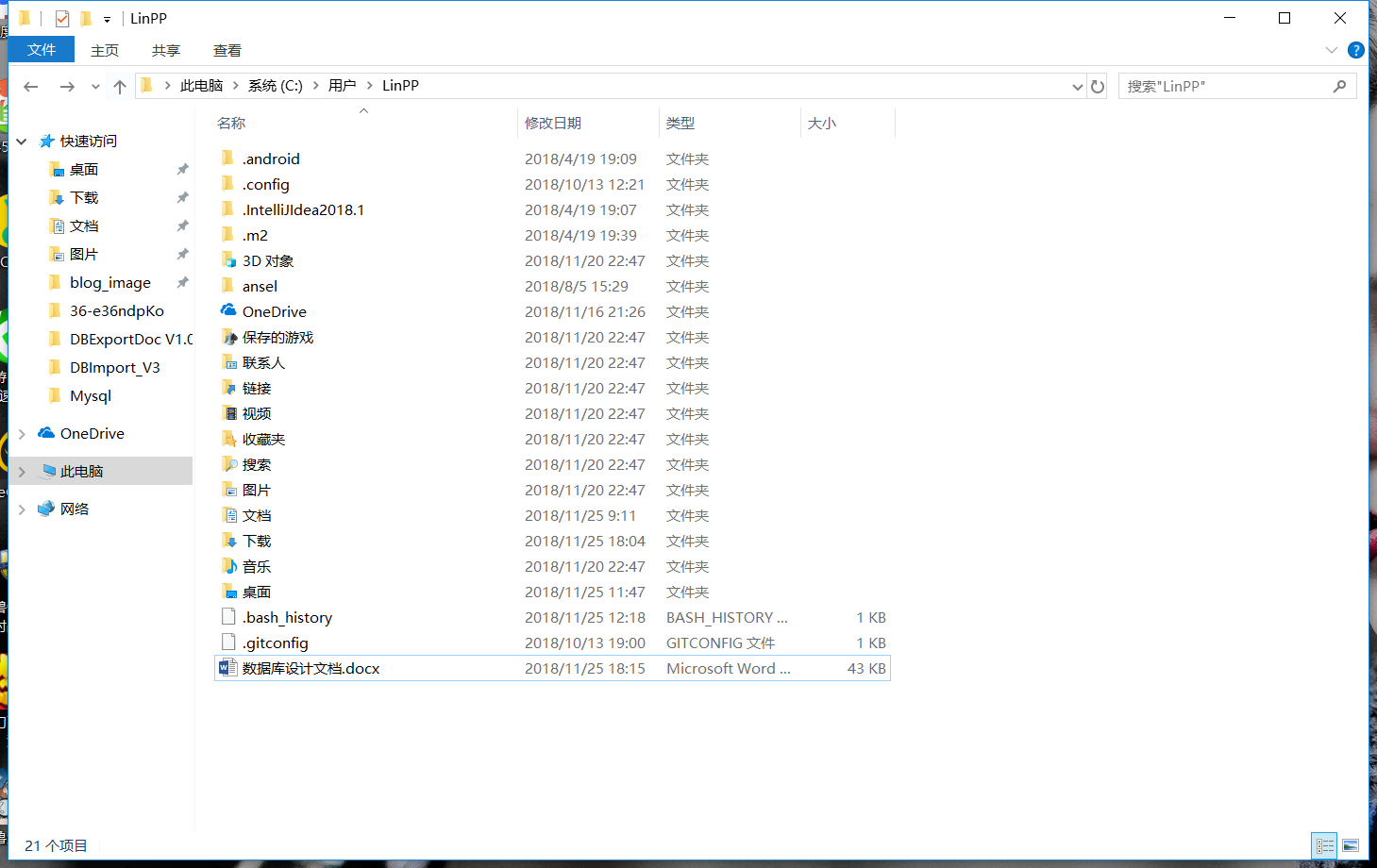
Task: Click 系统 (C:) in the address breadcrumb
Action: [276, 86]
